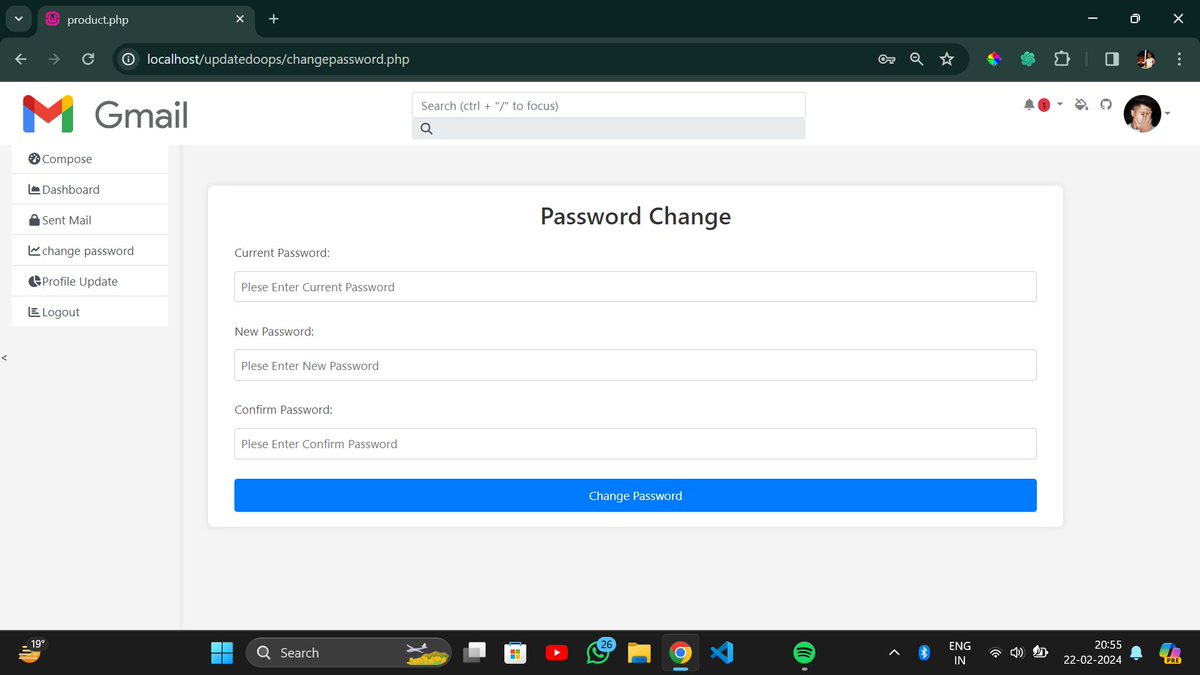
Task: Click the volume speaker tray icon
Action: (x=1017, y=653)
